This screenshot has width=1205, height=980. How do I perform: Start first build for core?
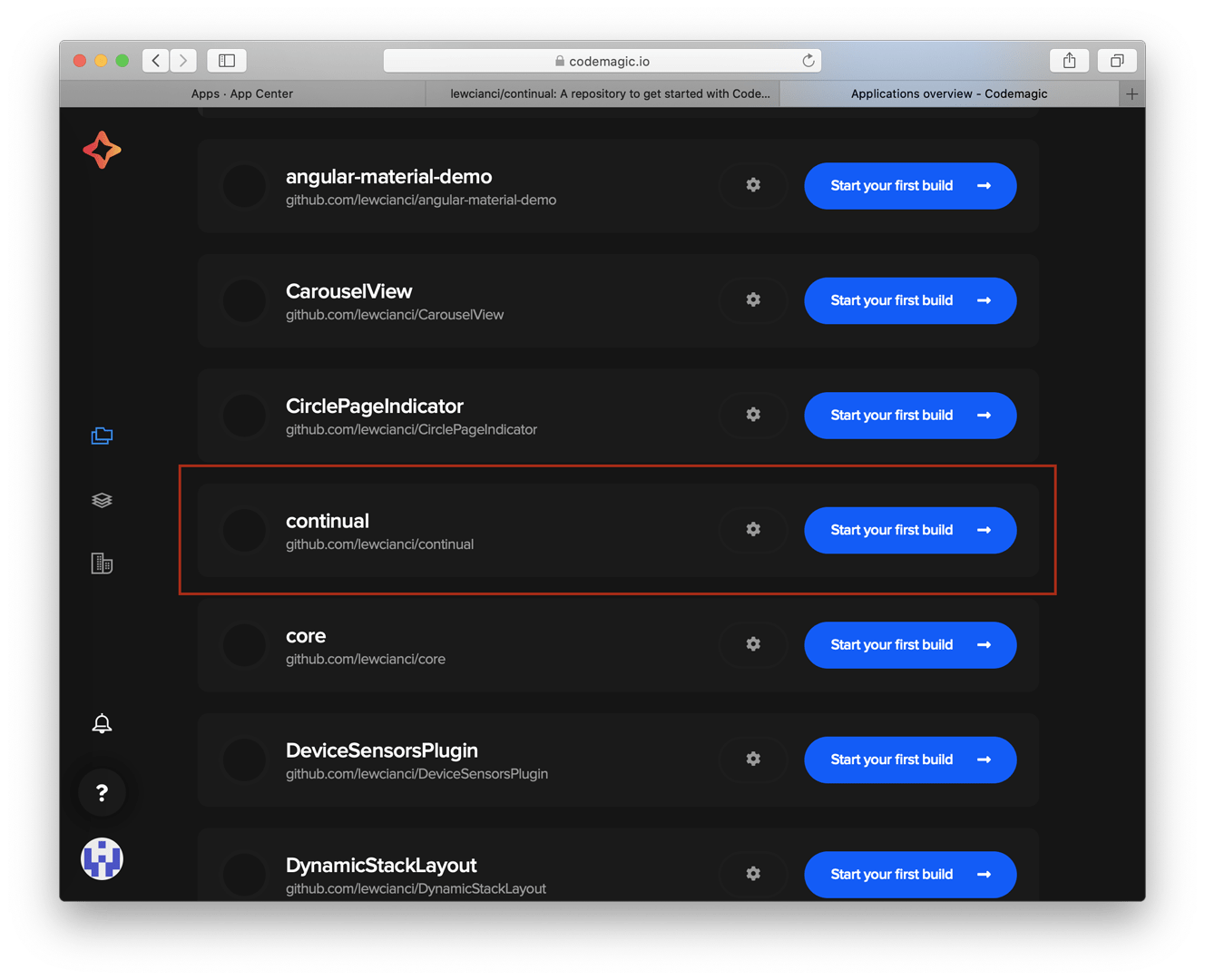pos(910,645)
